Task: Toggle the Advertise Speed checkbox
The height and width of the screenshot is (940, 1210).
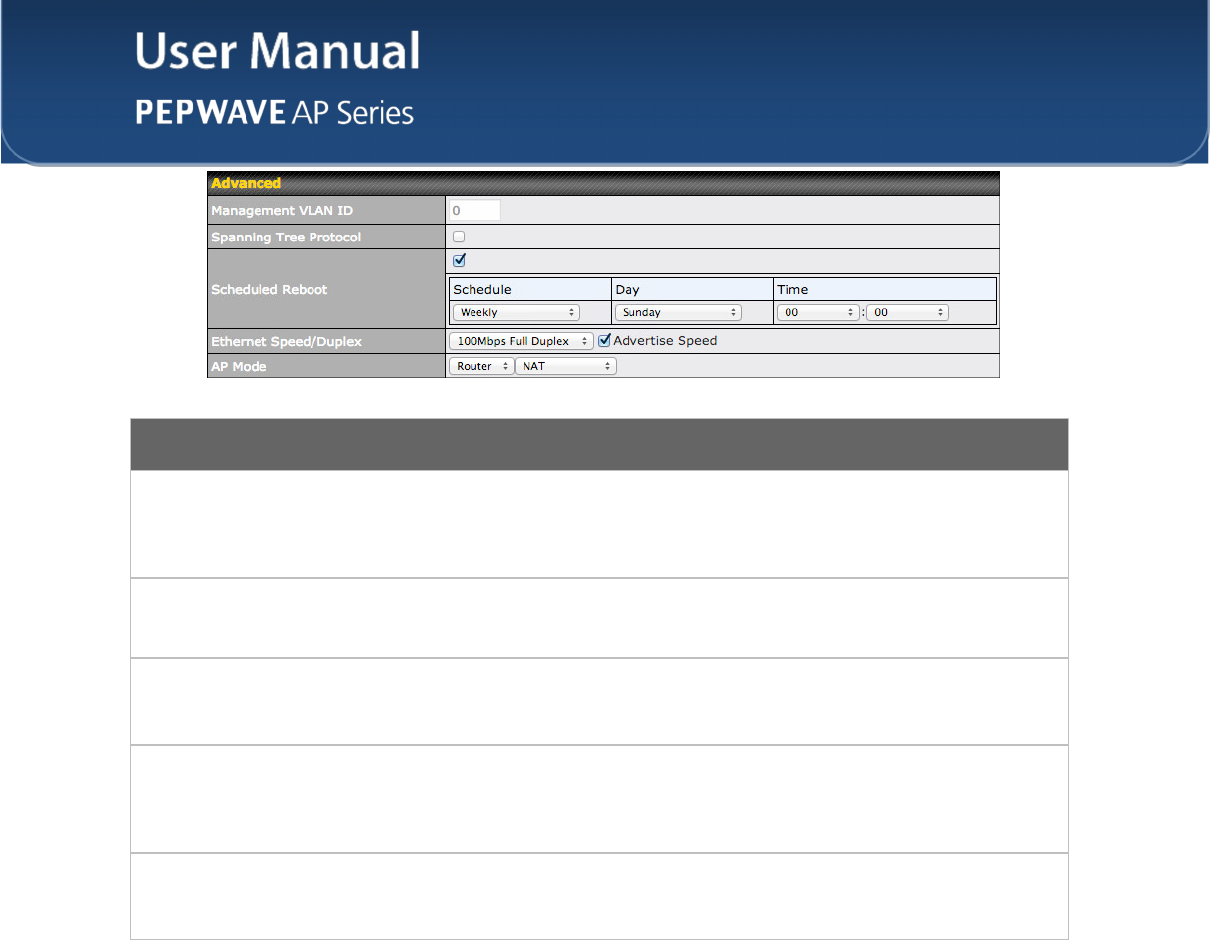Action: (604, 340)
